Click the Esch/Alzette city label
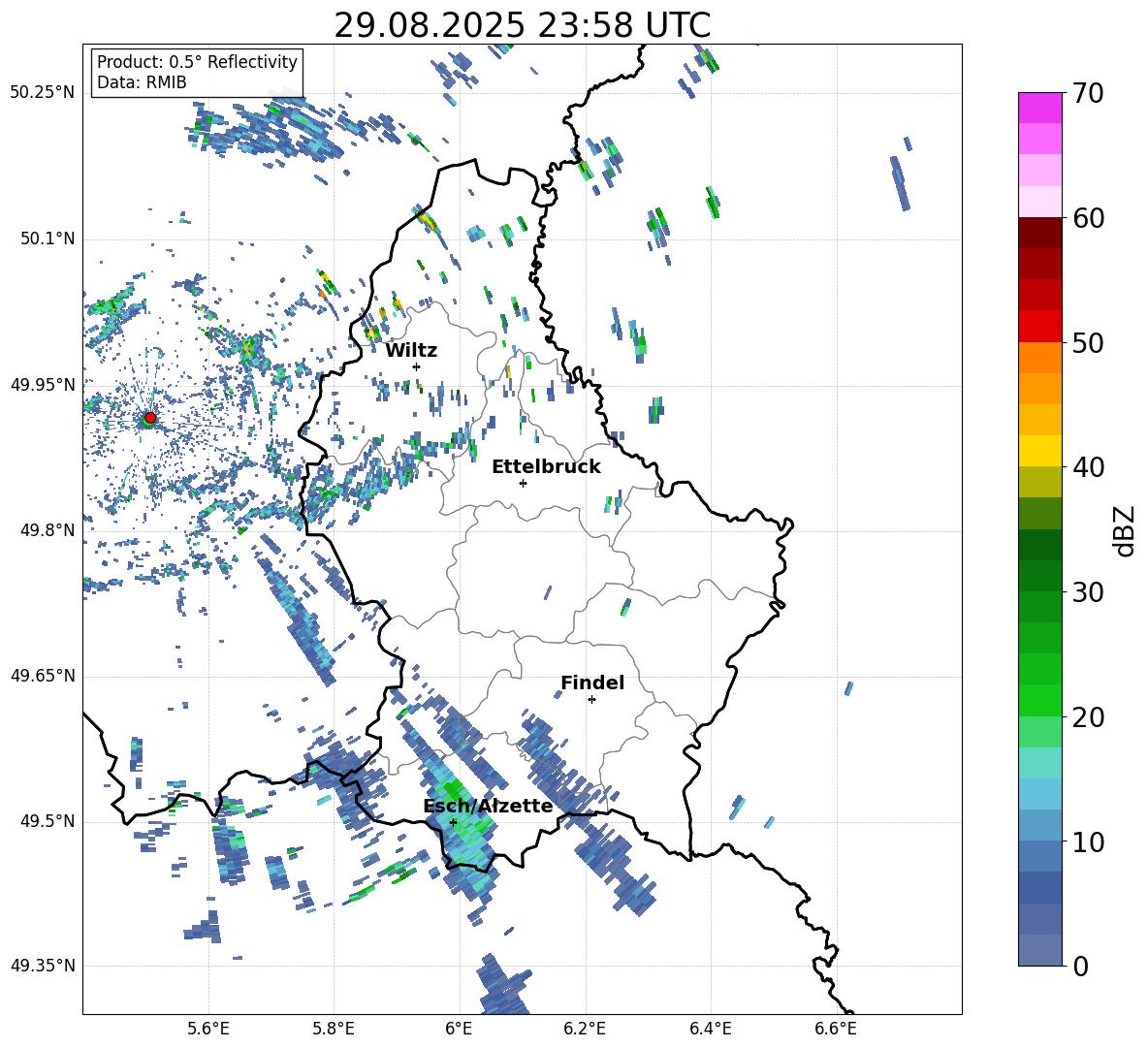Screen dimensions: 1148x1048 click(488, 807)
